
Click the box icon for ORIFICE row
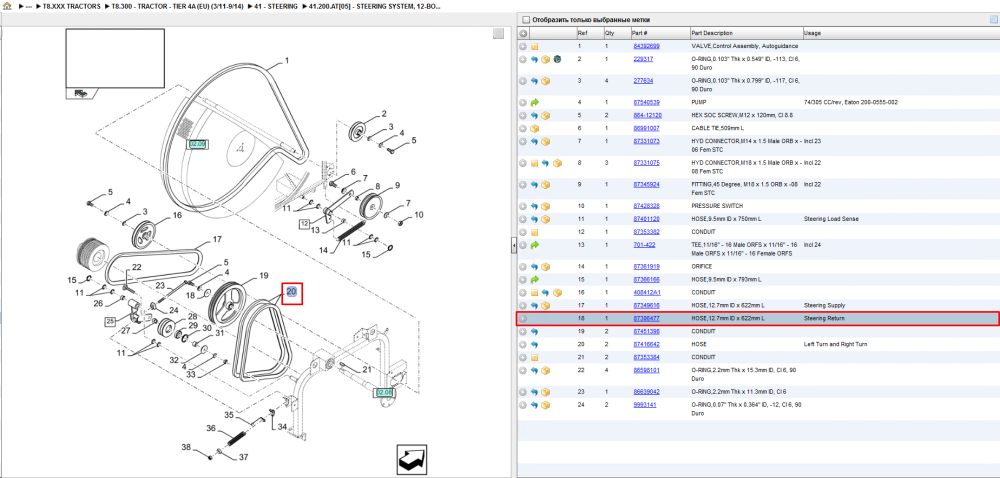click(x=545, y=266)
